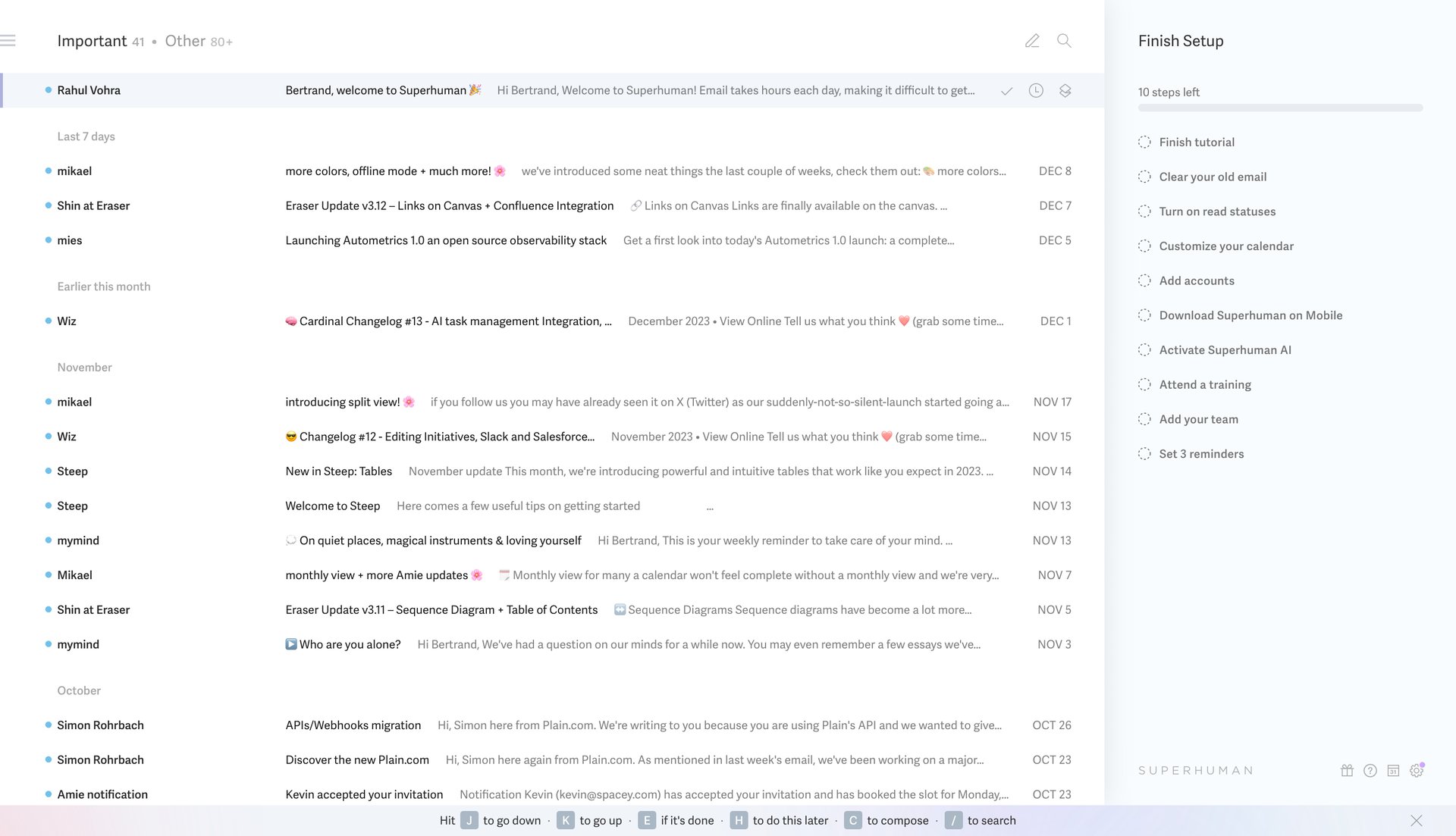
Task: Click the setup progress bar
Action: (1280, 108)
